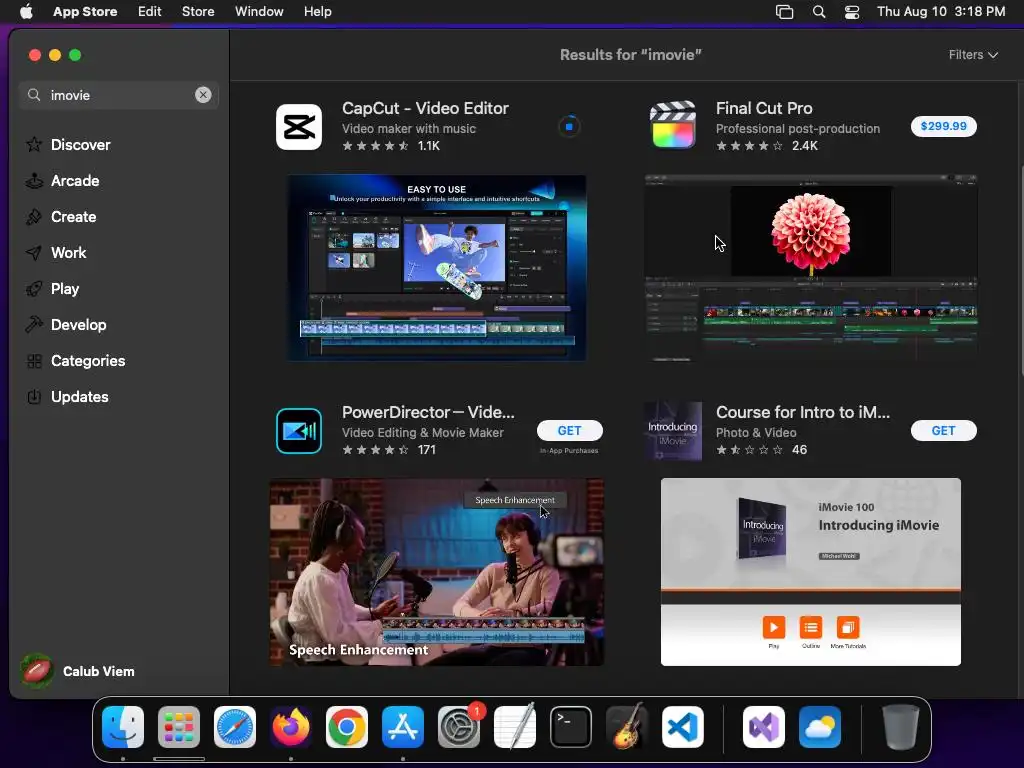Image resolution: width=1024 pixels, height=768 pixels.
Task: Stop the CapCut download in progress
Action: pyautogui.click(x=569, y=127)
